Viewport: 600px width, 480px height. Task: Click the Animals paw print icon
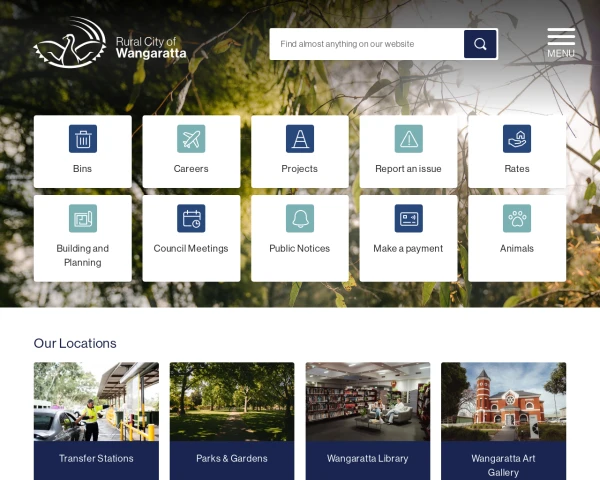517,218
